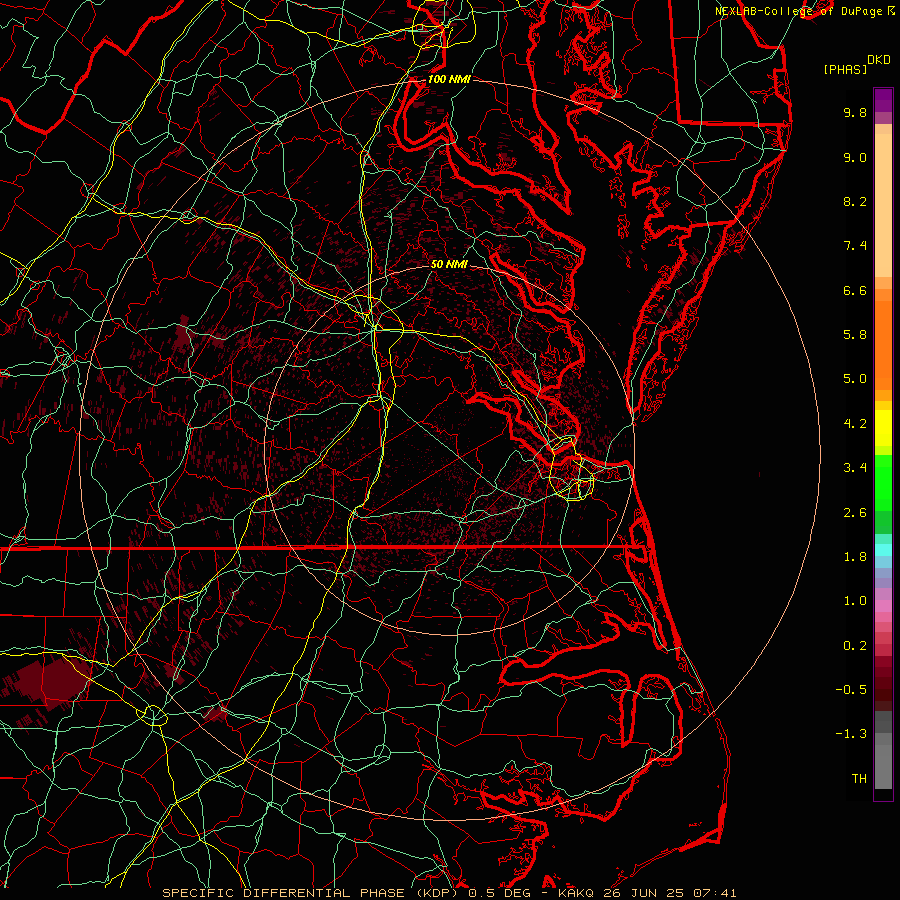900x900 pixels.
Task: Select the 1.8 legend value
Action: (x=855, y=557)
